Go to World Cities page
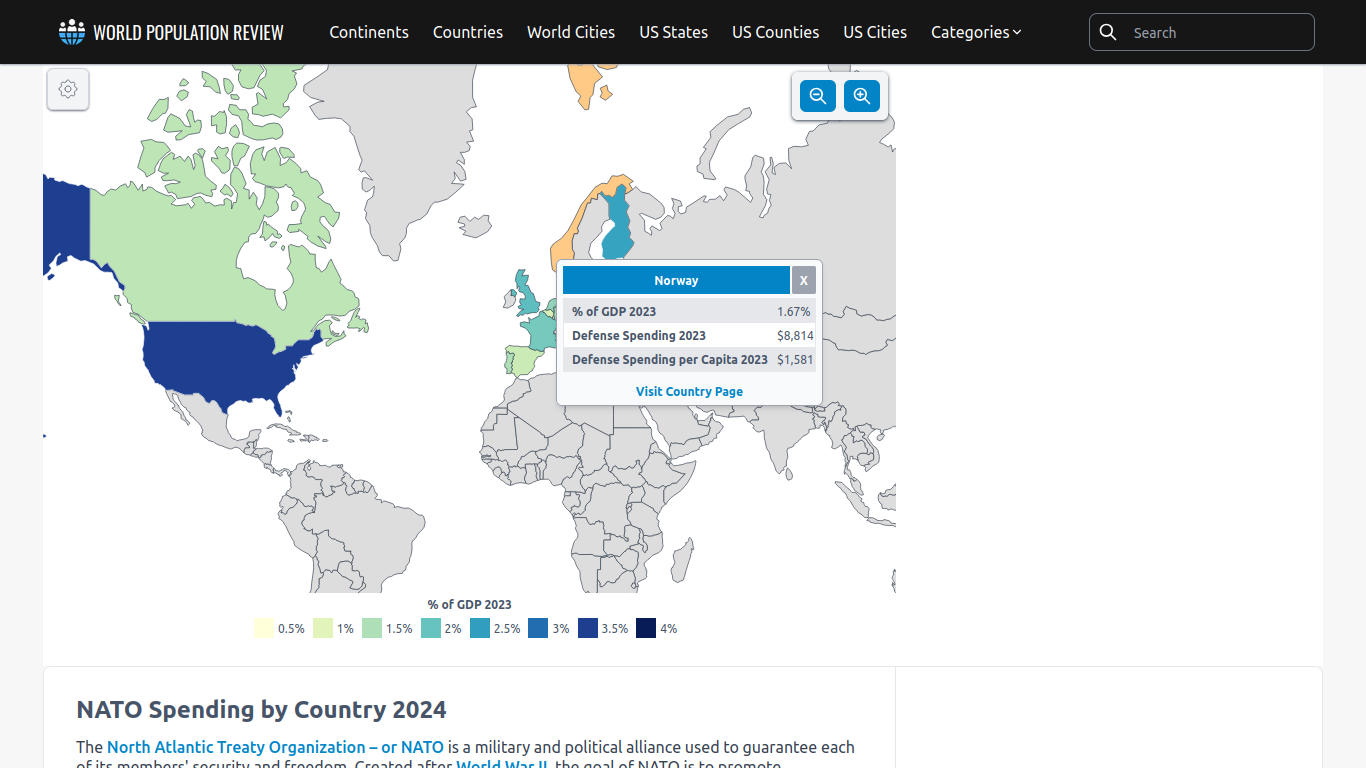This screenshot has width=1366, height=768. [x=571, y=32]
